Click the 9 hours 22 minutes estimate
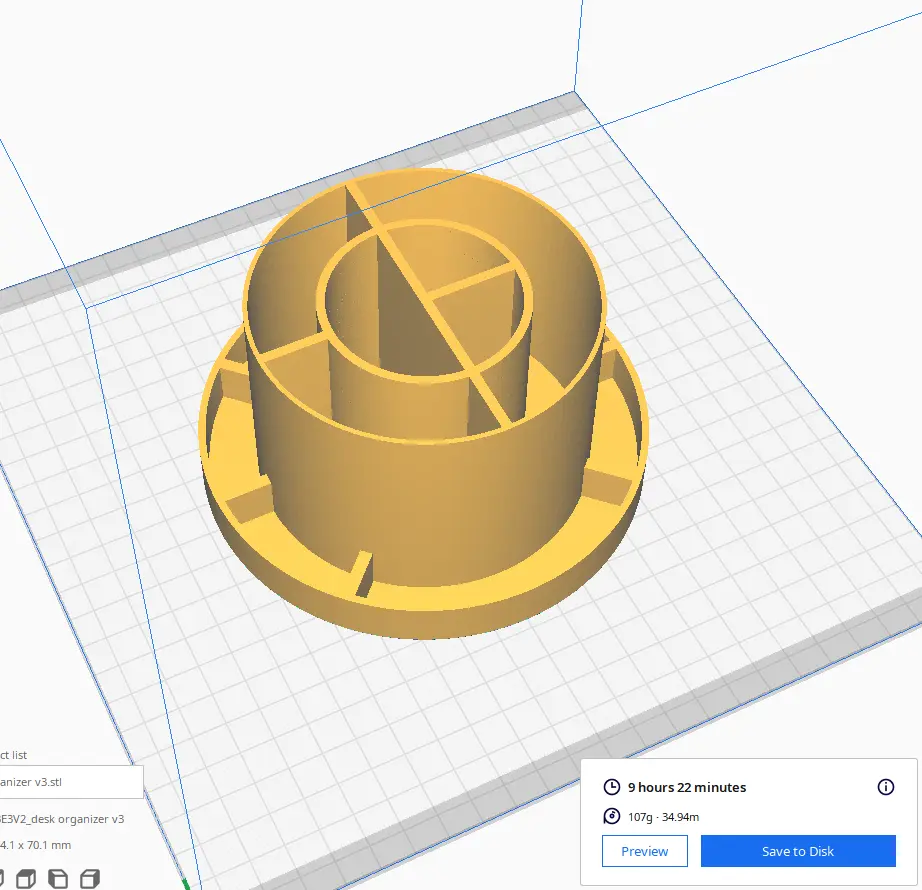Image resolution: width=922 pixels, height=890 pixels. 686,787
